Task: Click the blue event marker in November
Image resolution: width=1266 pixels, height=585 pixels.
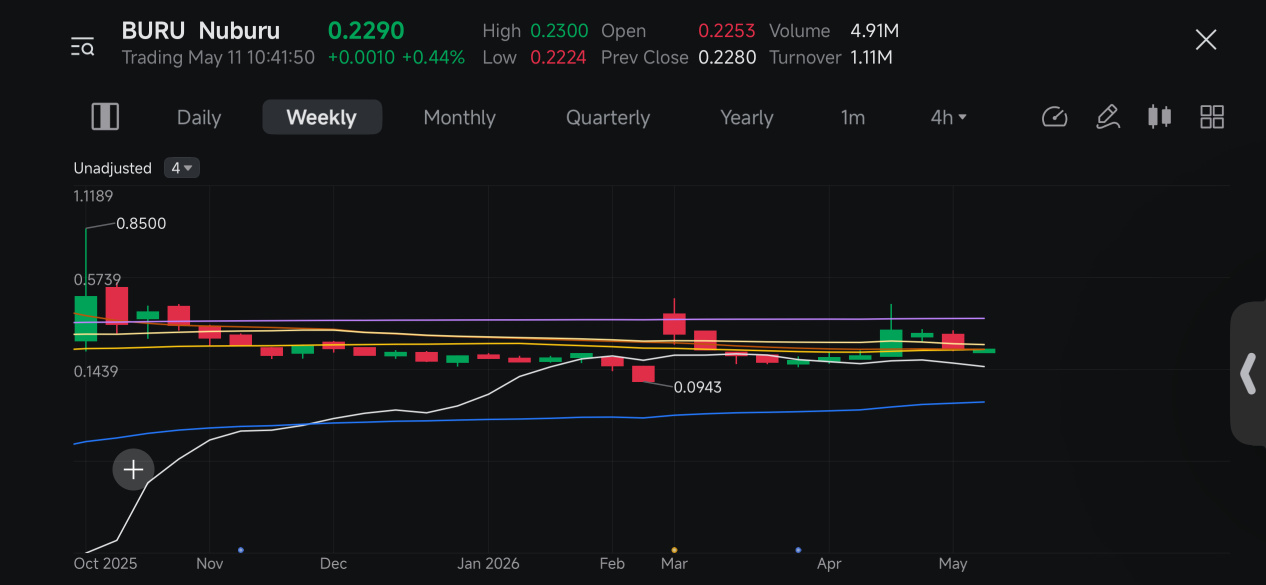Action: coord(241,549)
